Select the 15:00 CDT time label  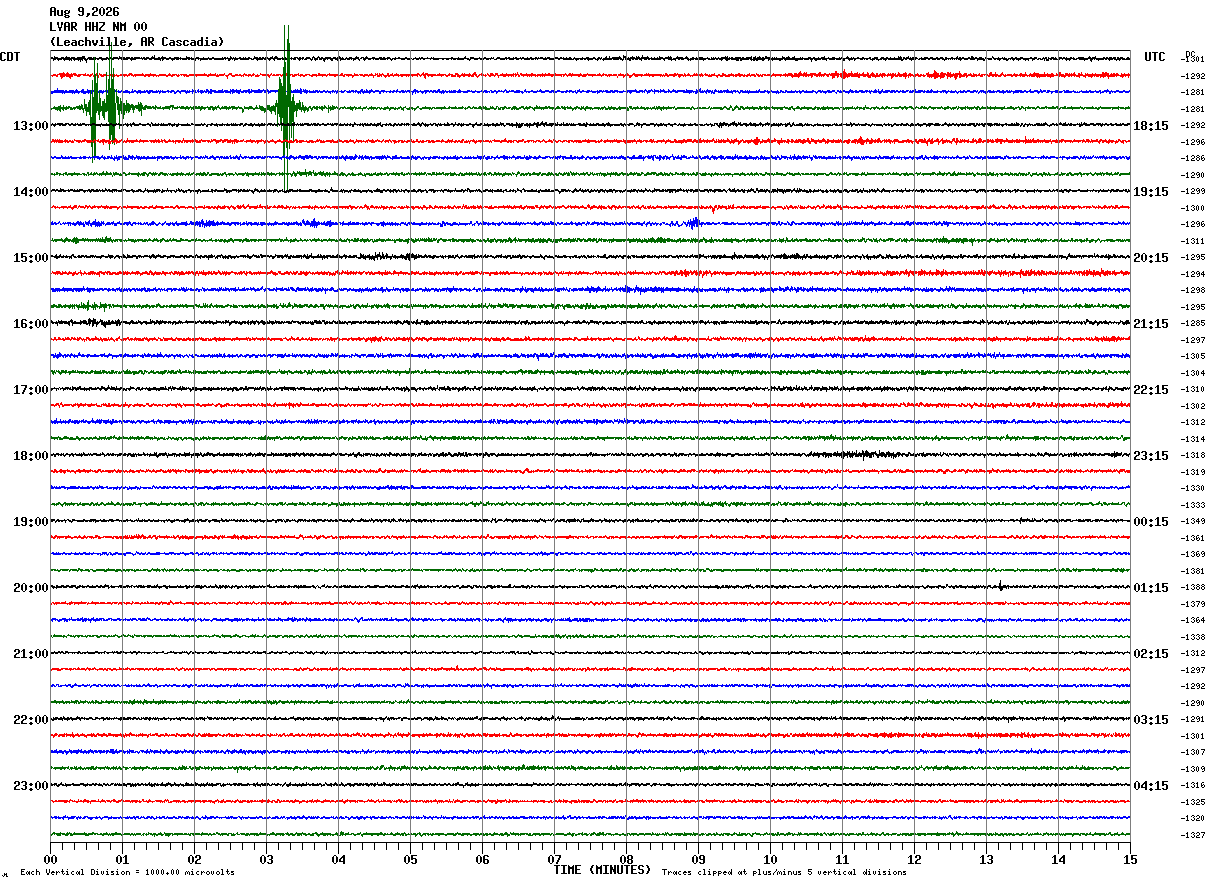coord(30,258)
